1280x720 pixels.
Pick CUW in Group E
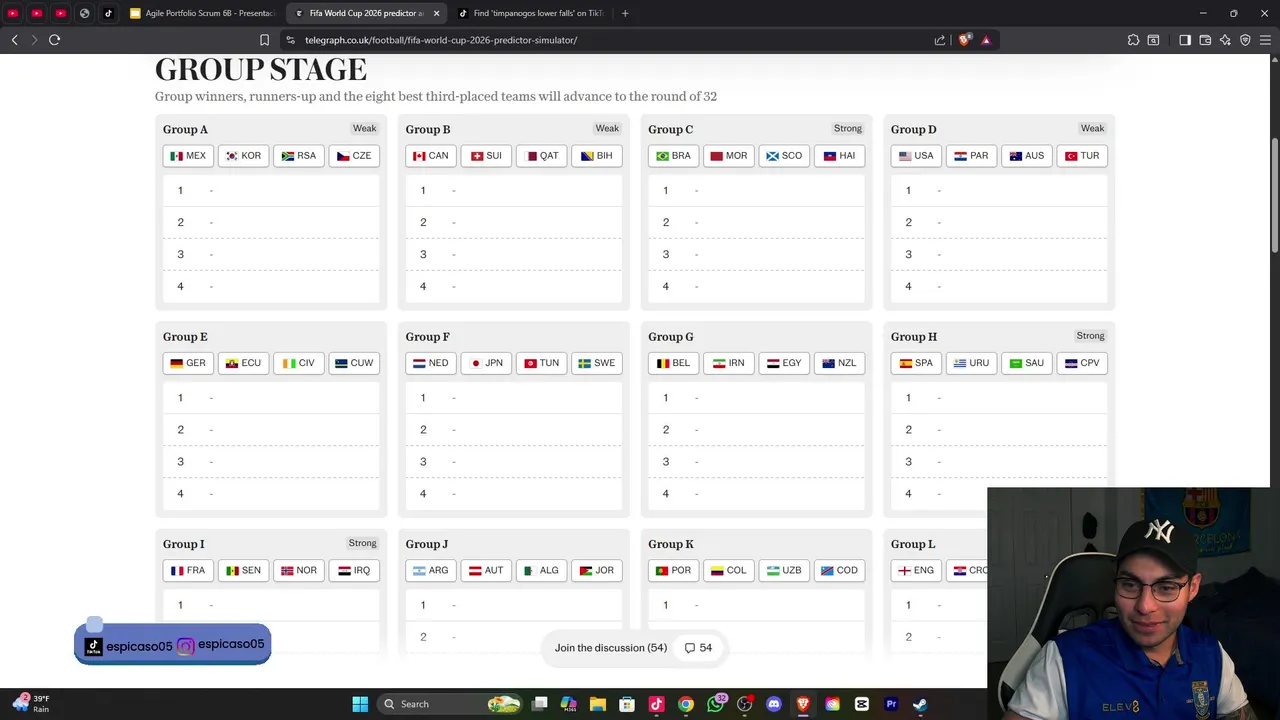point(354,363)
